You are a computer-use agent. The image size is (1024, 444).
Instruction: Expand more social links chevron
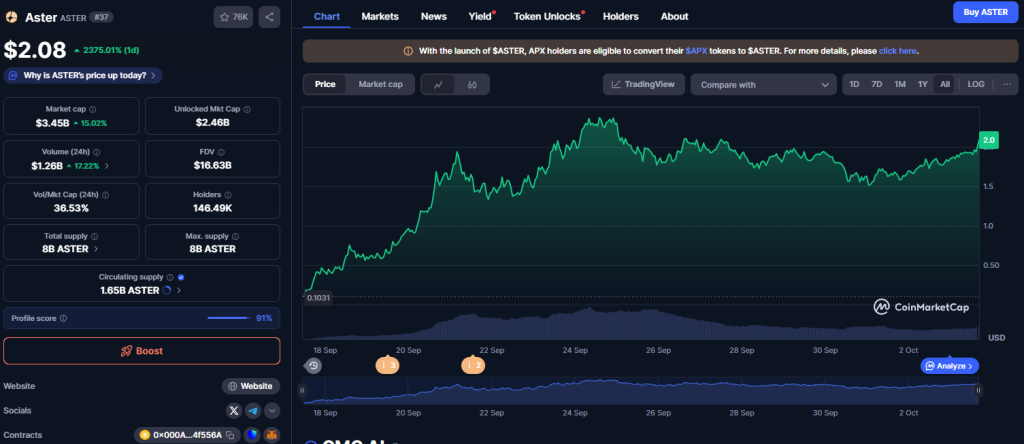(x=272, y=410)
